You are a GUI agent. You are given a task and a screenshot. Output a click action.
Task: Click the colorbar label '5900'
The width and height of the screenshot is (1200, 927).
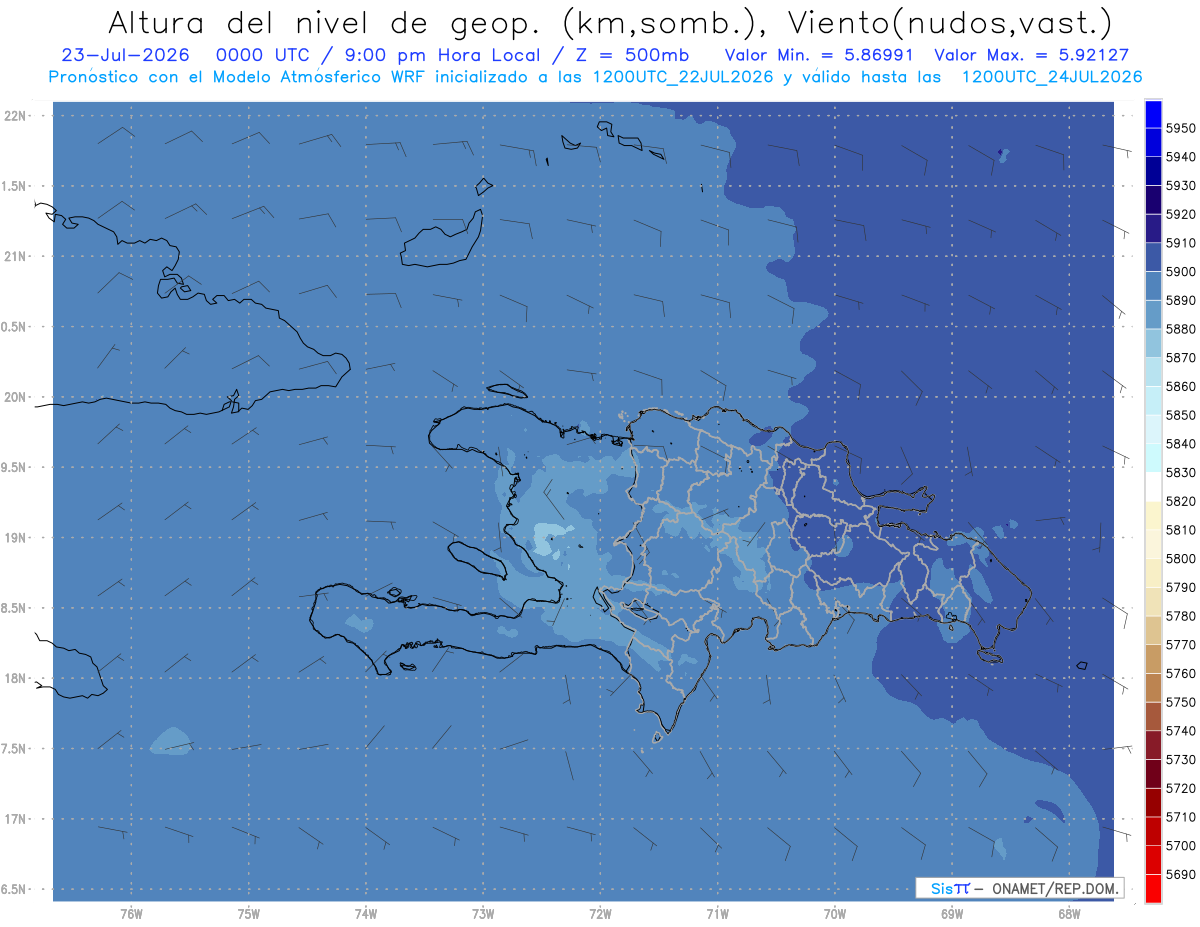click(1180, 271)
